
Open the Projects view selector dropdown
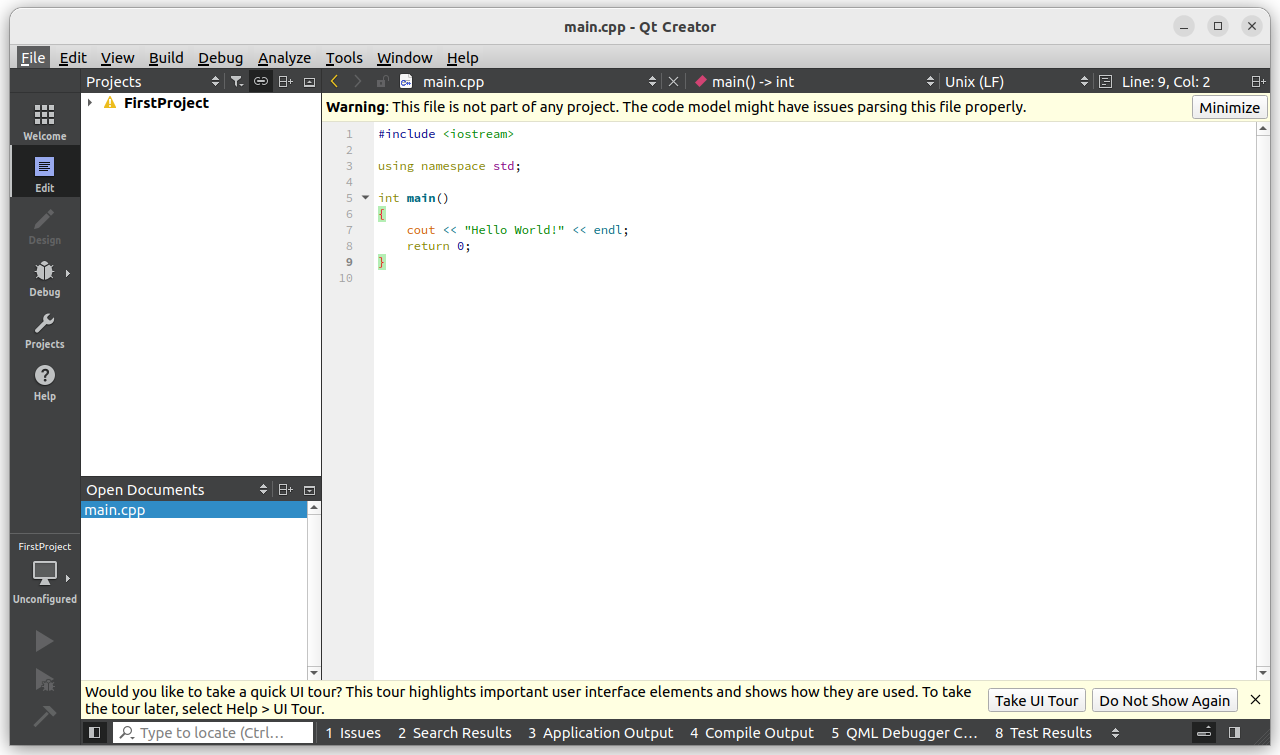point(215,82)
